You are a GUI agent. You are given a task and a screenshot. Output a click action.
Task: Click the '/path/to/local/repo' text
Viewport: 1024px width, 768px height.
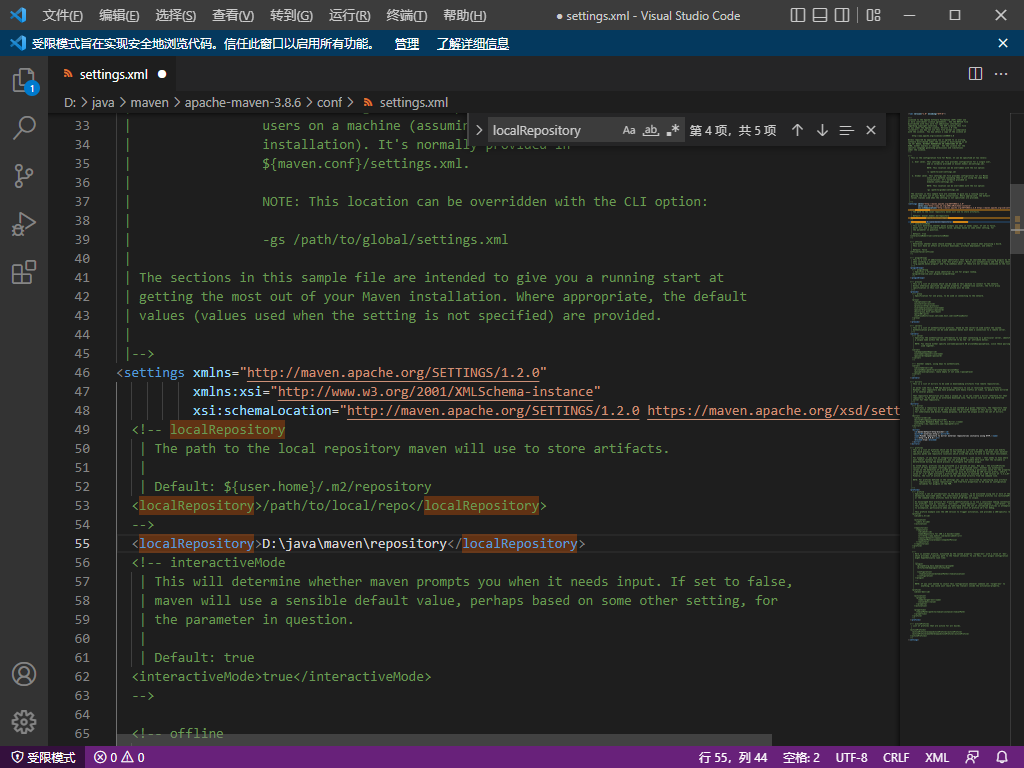tap(335, 505)
